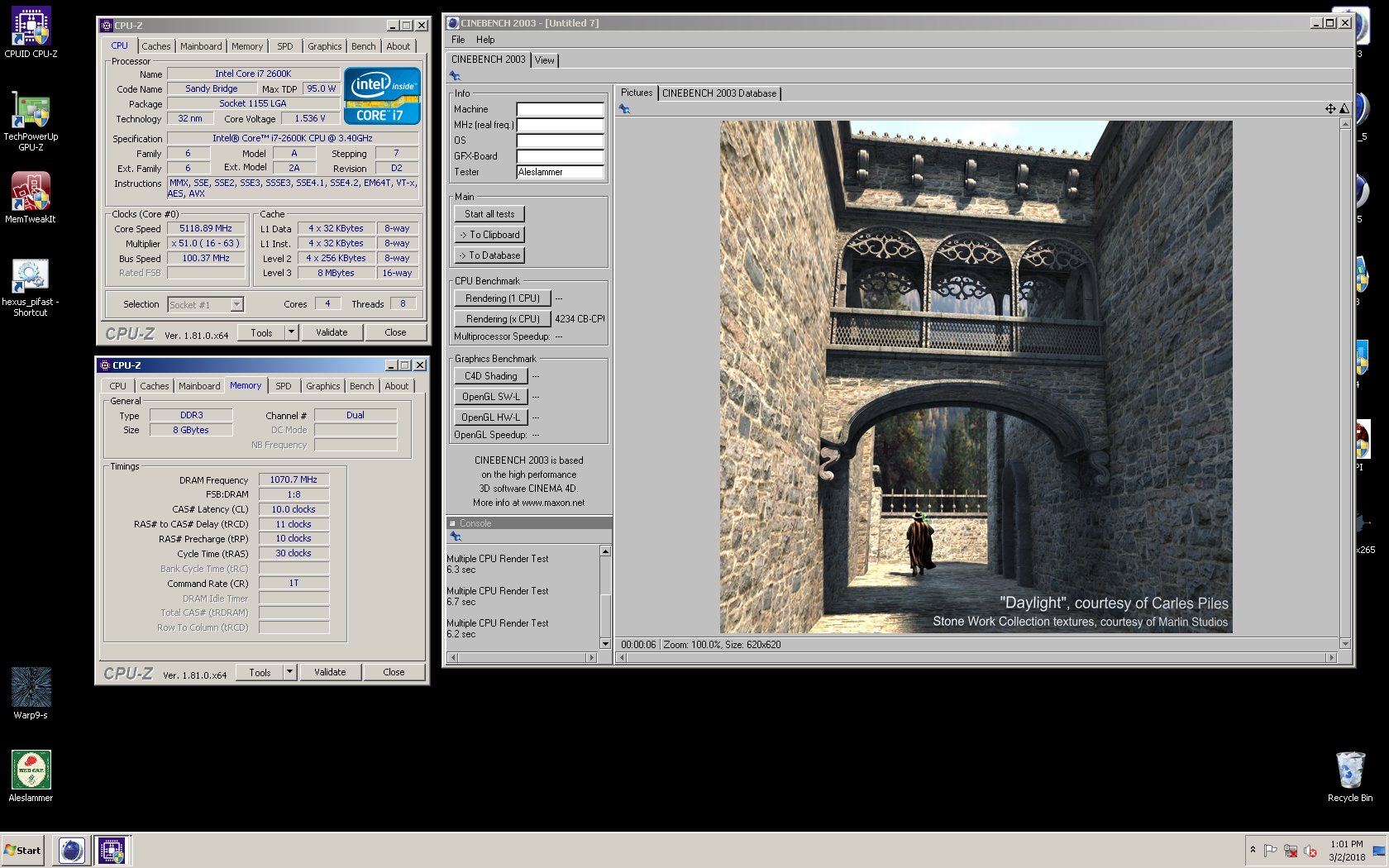Viewport: 1389px width, 868px height.
Task: Click the triangle zoom icon in picture viewer
Action: pos(1344,109)
